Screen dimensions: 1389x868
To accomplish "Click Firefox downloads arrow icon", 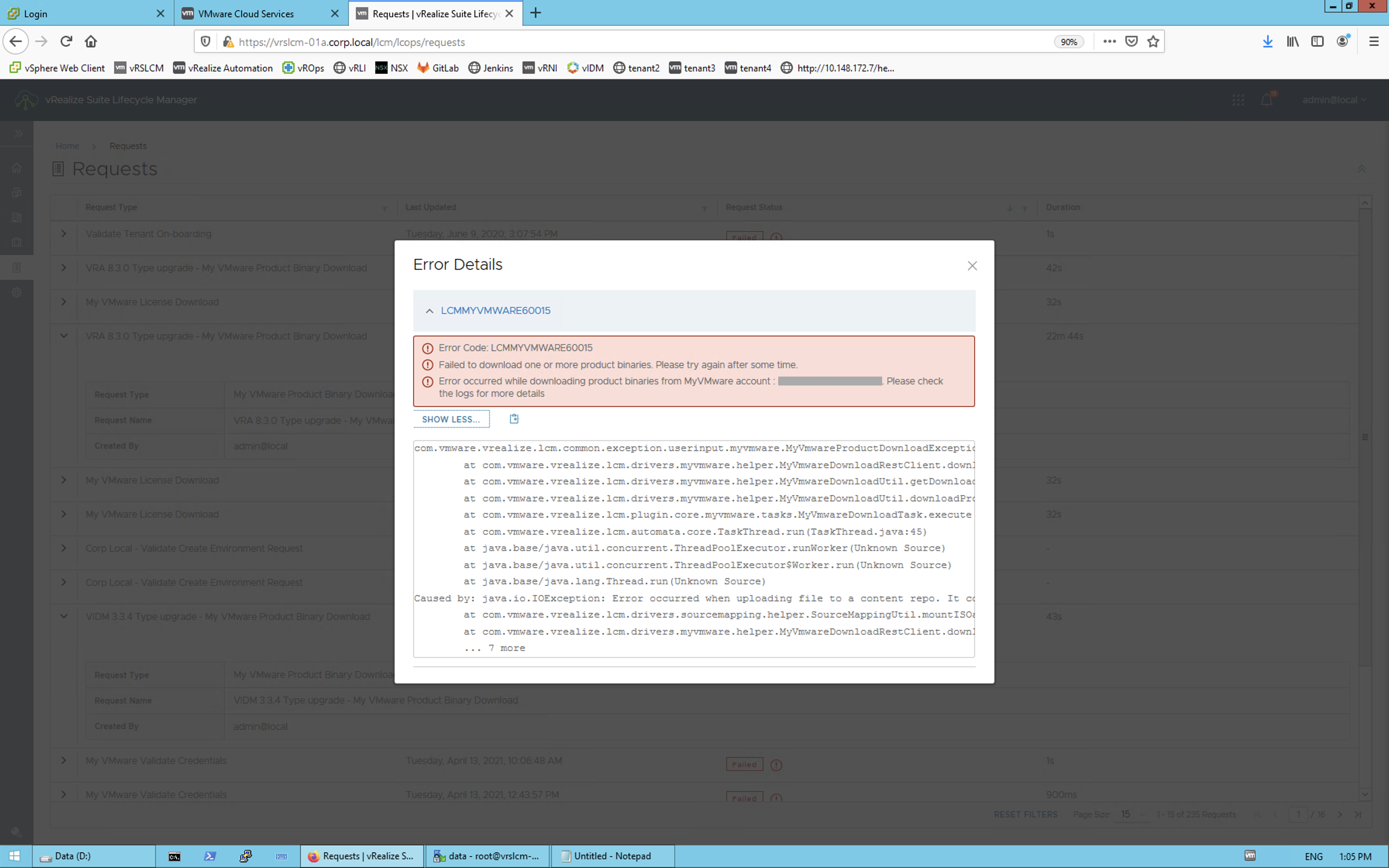I will (x=1267, y=41).
